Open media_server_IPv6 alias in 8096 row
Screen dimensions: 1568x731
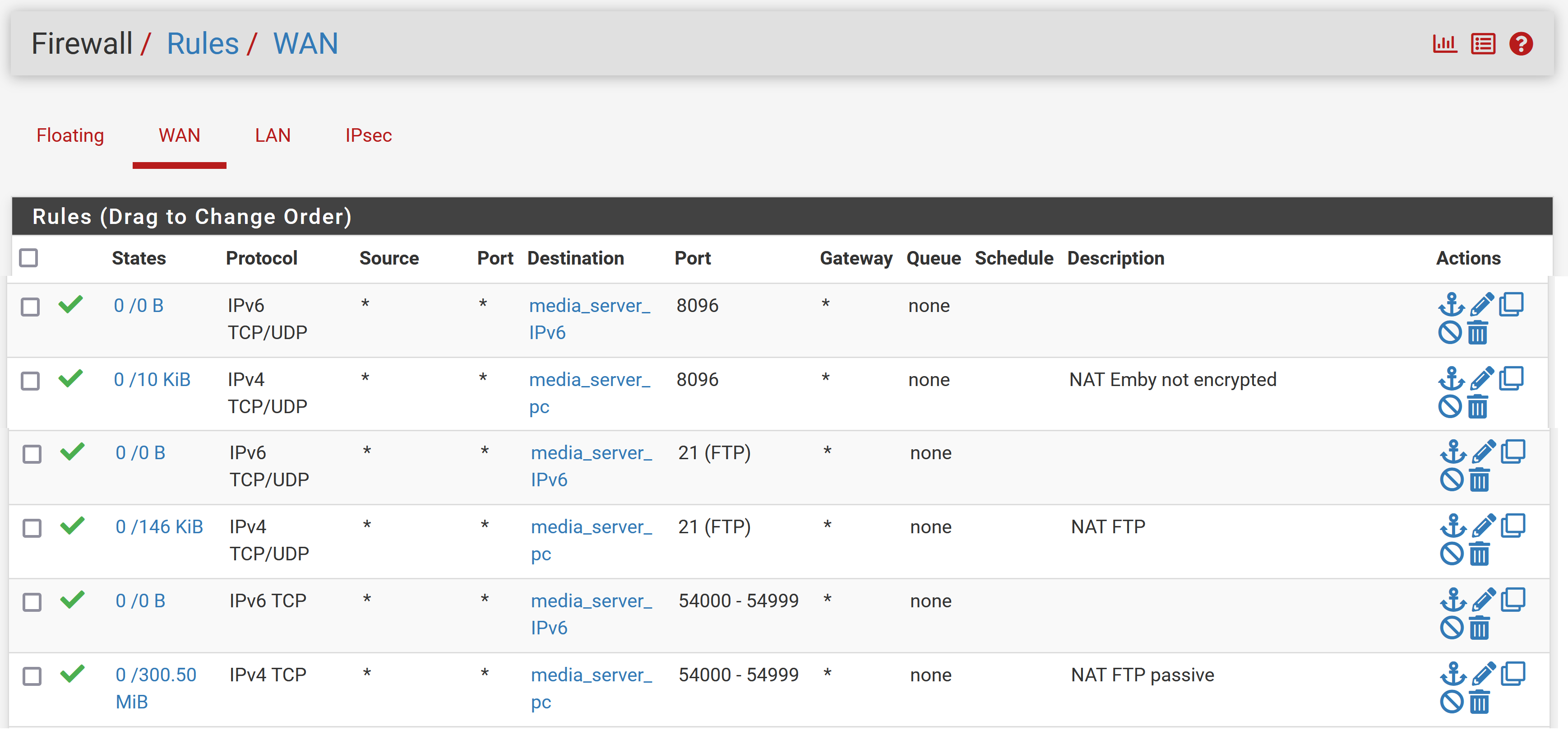tap(590, 319)
